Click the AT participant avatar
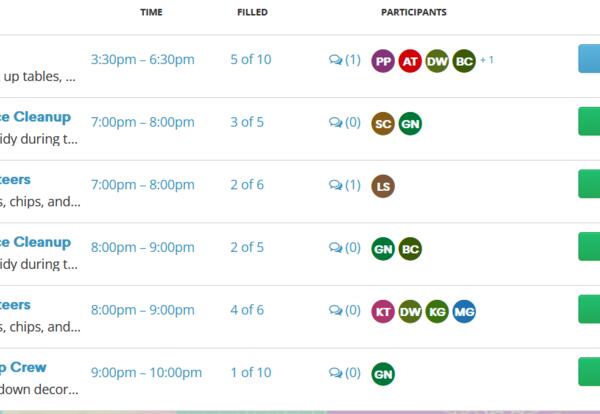Screen dimensions: 600x414 [x=410, y=61]
